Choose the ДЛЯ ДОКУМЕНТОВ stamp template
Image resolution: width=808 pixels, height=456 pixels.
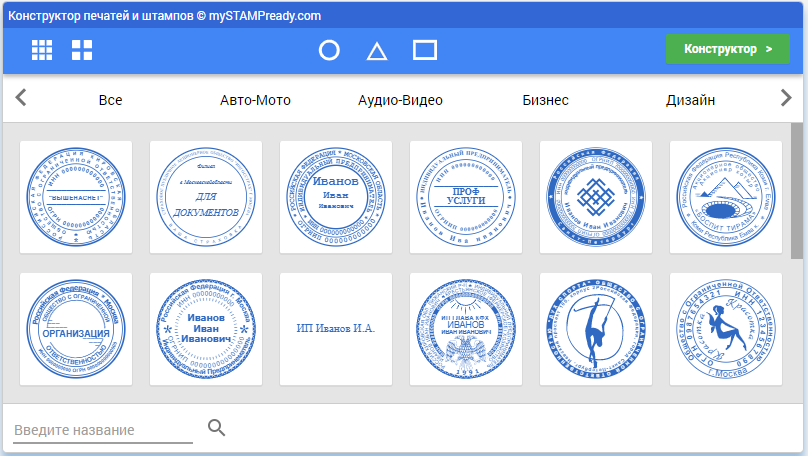coord(206,197)
